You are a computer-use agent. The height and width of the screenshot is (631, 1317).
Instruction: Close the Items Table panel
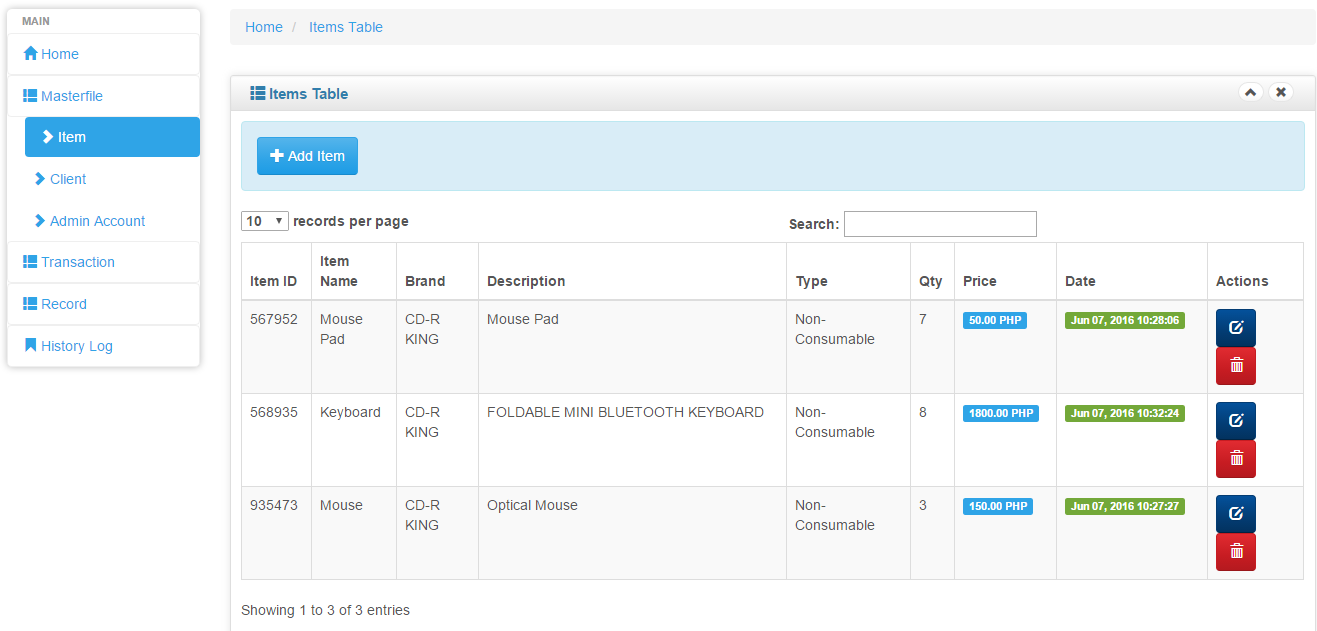coord(1281,92)
